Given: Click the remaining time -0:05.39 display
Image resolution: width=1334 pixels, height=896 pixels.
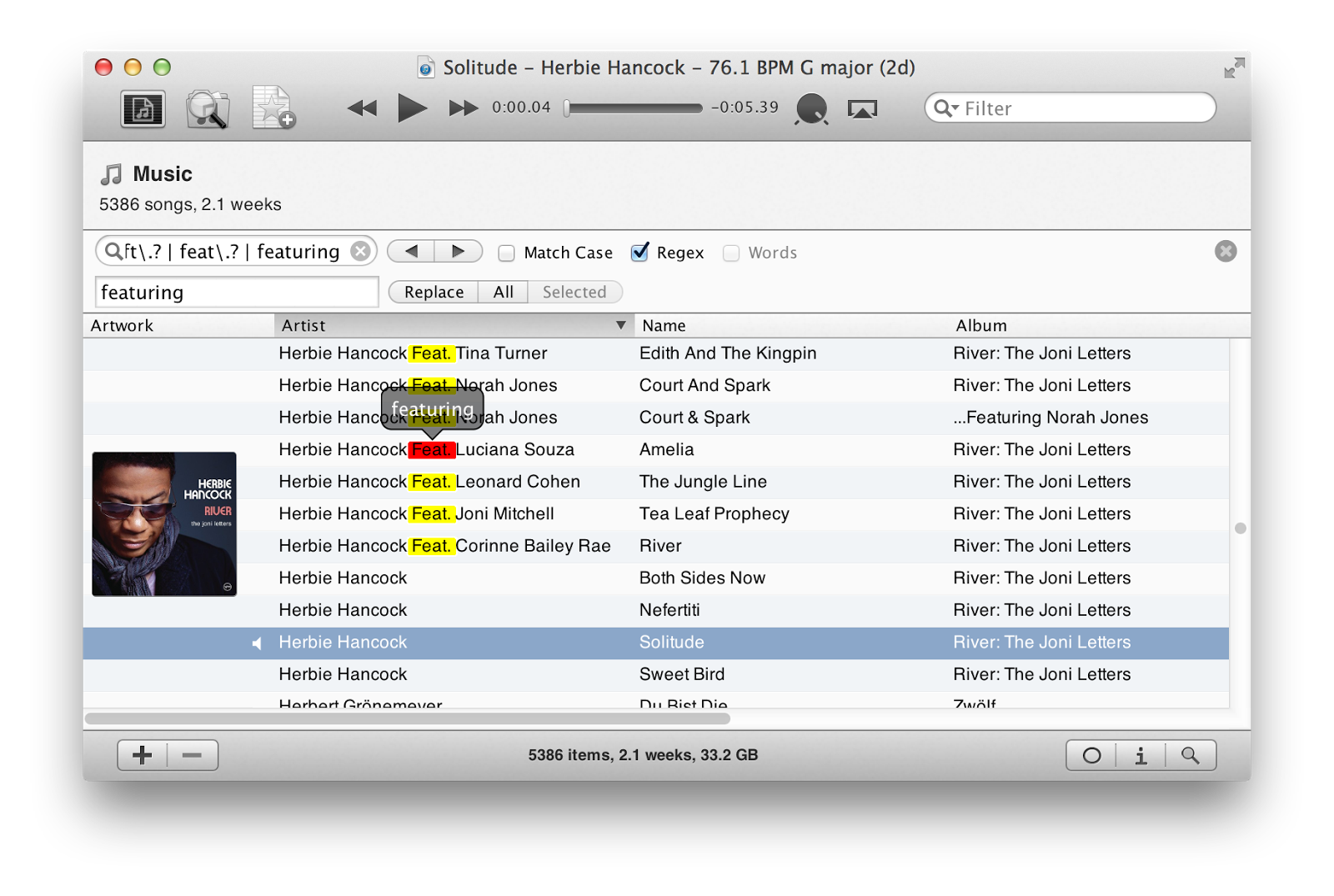Looking at the screenshot, I should 745,108.
